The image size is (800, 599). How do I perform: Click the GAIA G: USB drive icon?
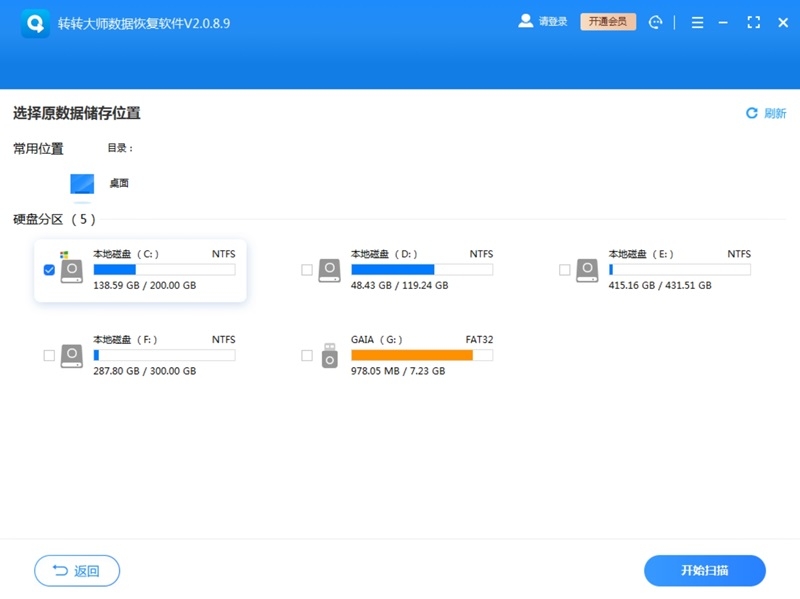(328, 355)
